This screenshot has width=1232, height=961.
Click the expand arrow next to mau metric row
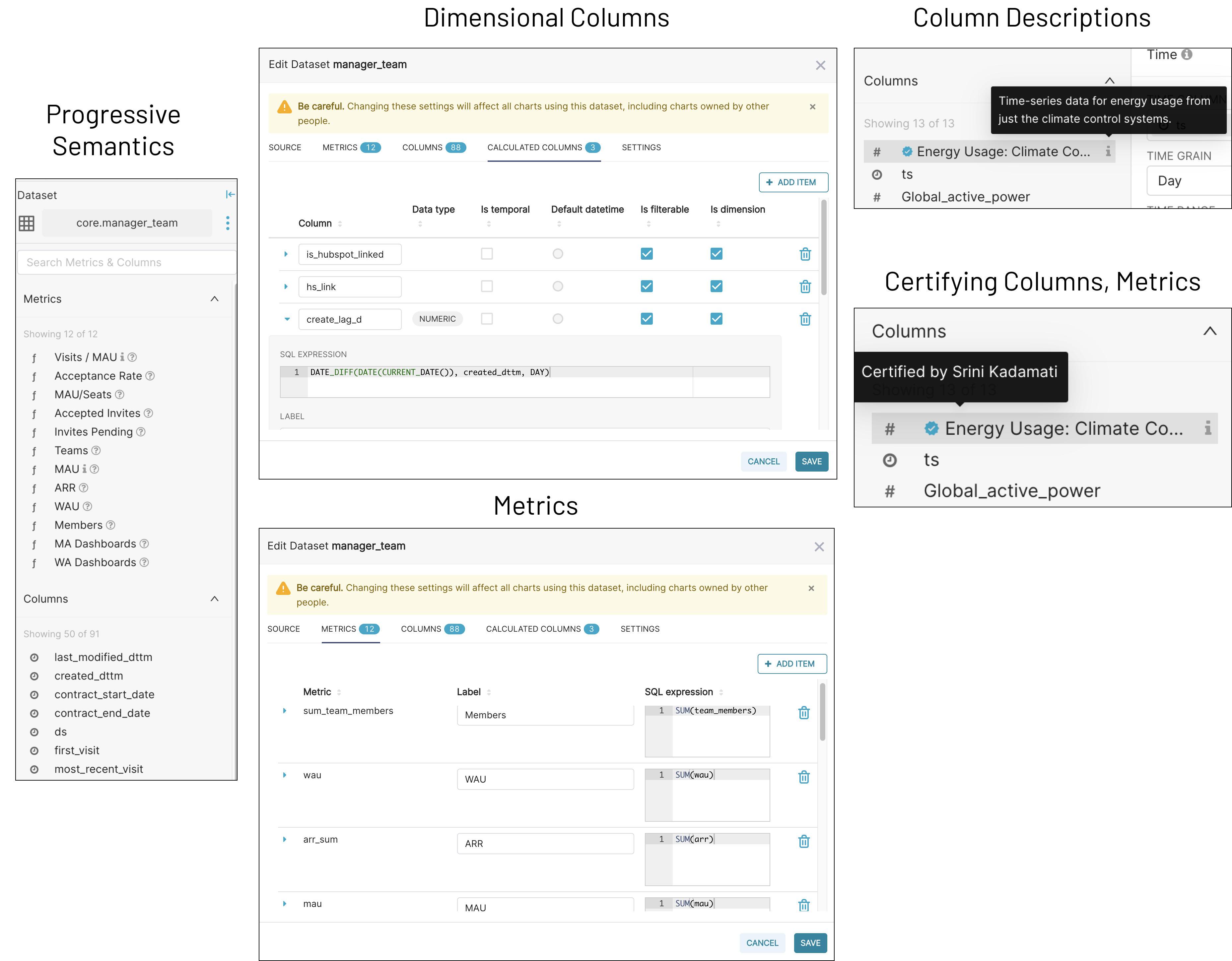click(284, 905)
